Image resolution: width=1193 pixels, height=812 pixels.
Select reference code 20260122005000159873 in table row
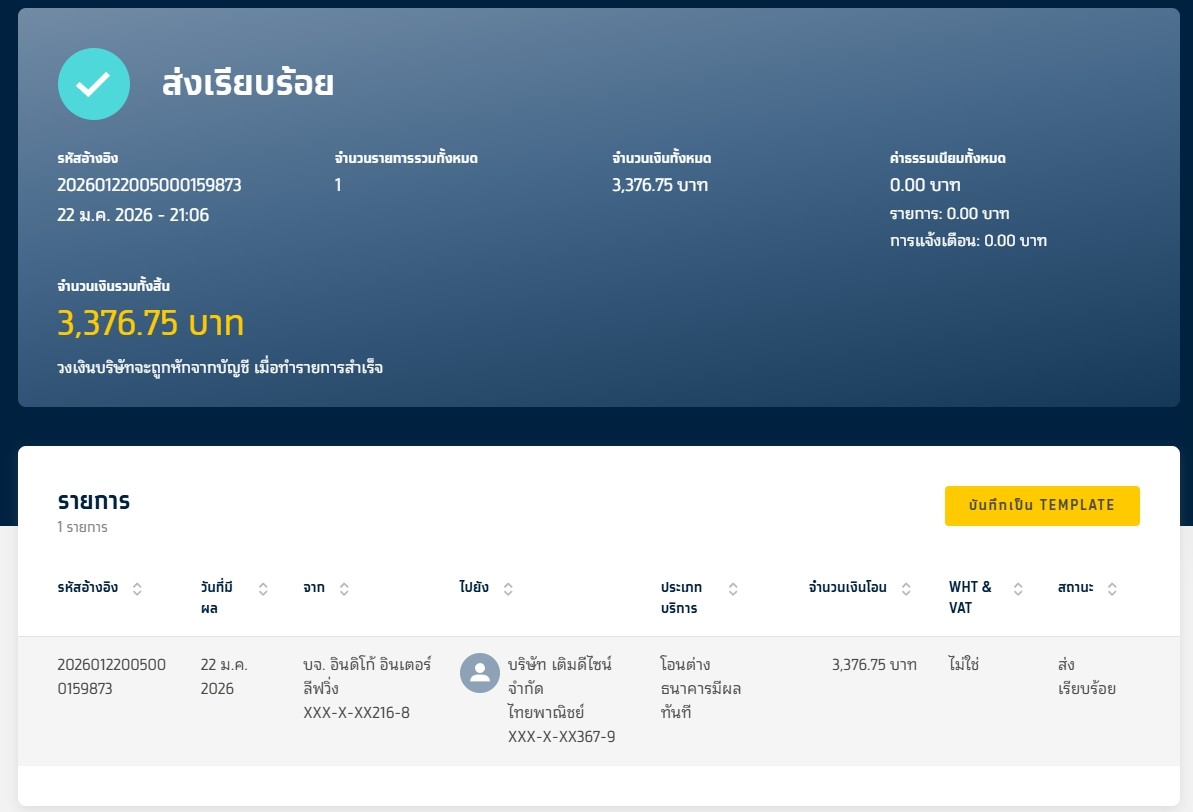(x=98, y=676)
